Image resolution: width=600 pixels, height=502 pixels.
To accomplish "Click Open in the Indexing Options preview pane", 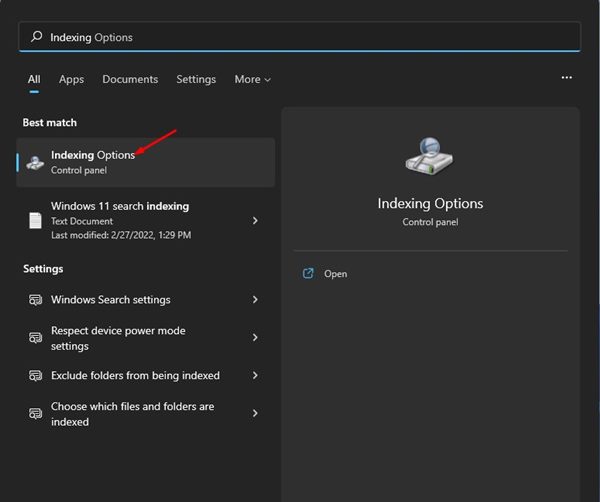I will 335,274.
